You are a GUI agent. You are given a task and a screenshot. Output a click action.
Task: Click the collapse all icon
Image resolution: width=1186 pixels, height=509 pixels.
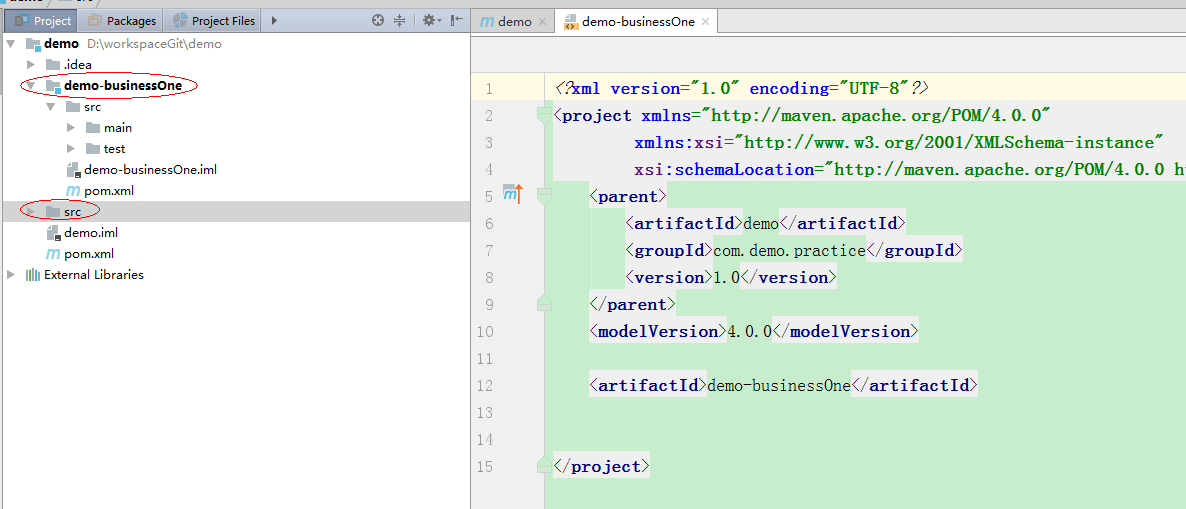(399, 20)
